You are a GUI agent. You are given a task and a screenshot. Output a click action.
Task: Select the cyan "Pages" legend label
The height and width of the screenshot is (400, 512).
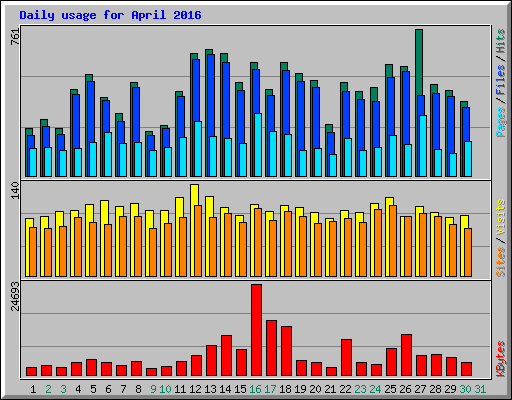pyautogui.click(x=501, y=122)
